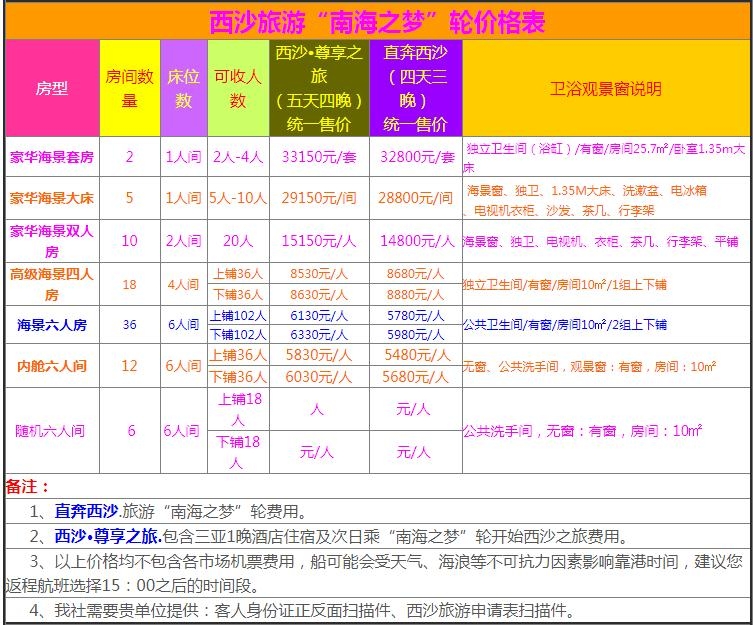Select the price 28800元/间

click(415, 198)
